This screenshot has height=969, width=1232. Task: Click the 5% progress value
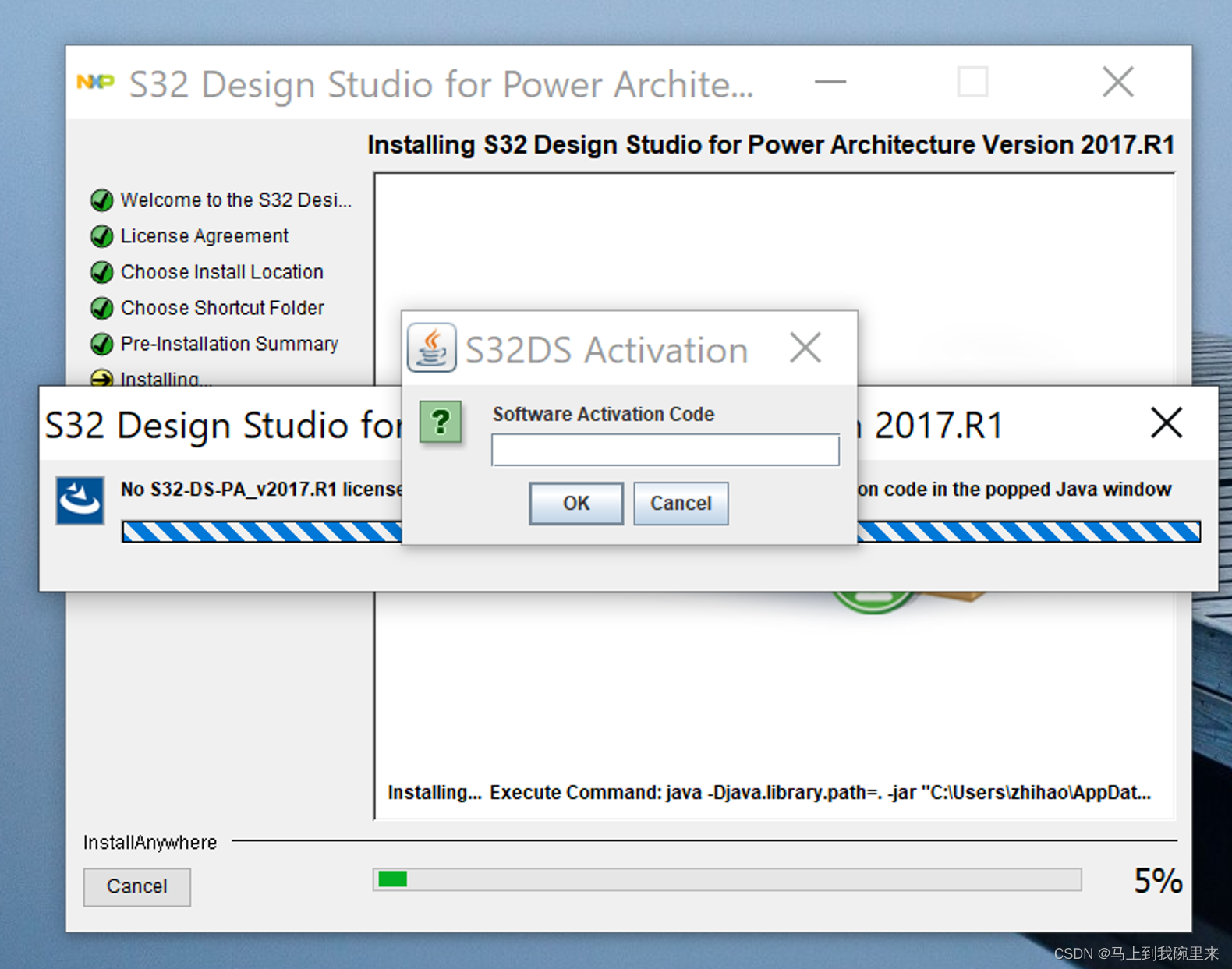click(x=1158, y=881)
